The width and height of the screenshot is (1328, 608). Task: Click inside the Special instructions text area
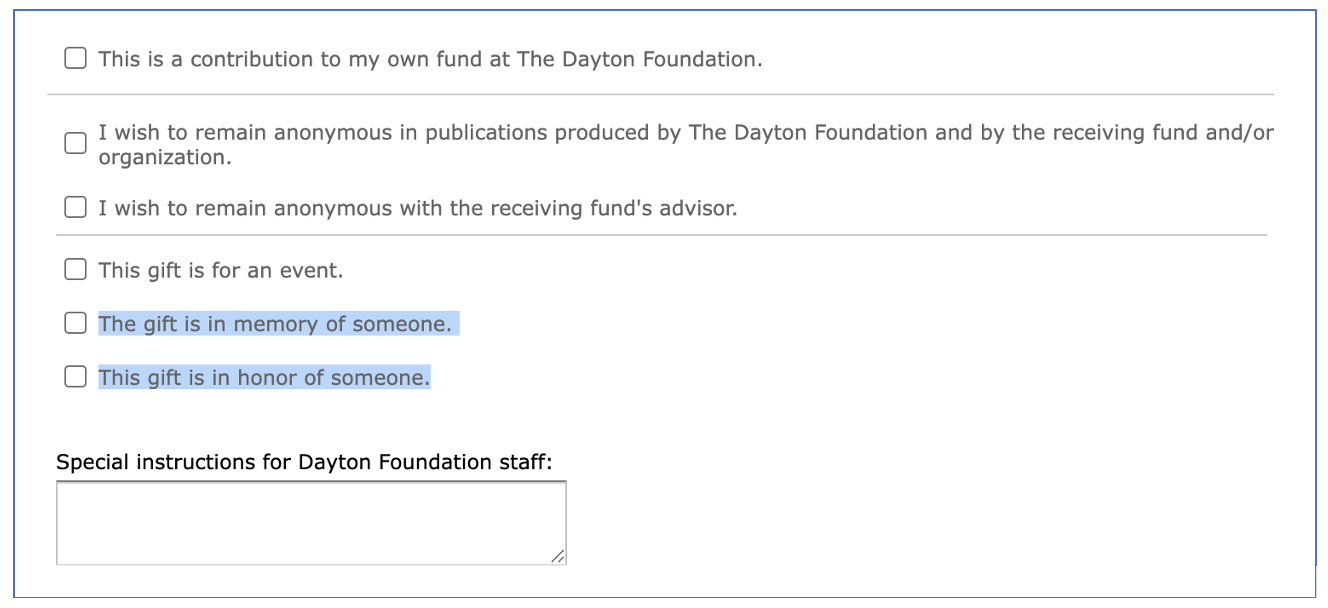[310, 522]
